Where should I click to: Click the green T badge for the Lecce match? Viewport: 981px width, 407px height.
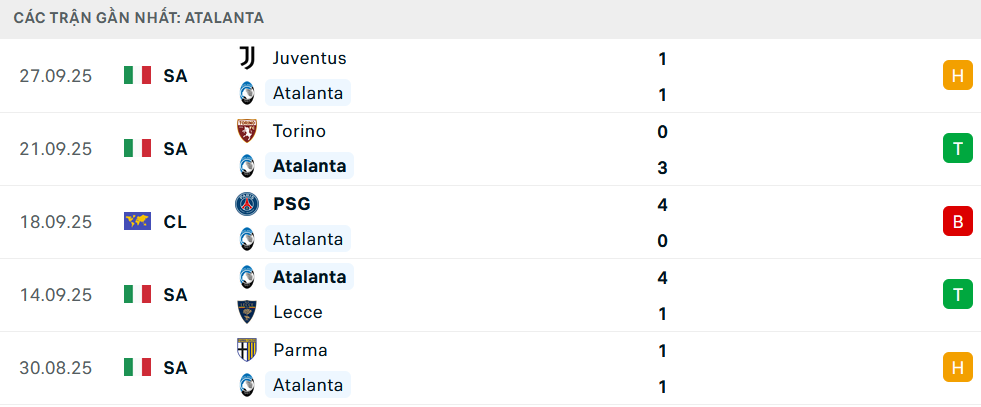[957, 294]
